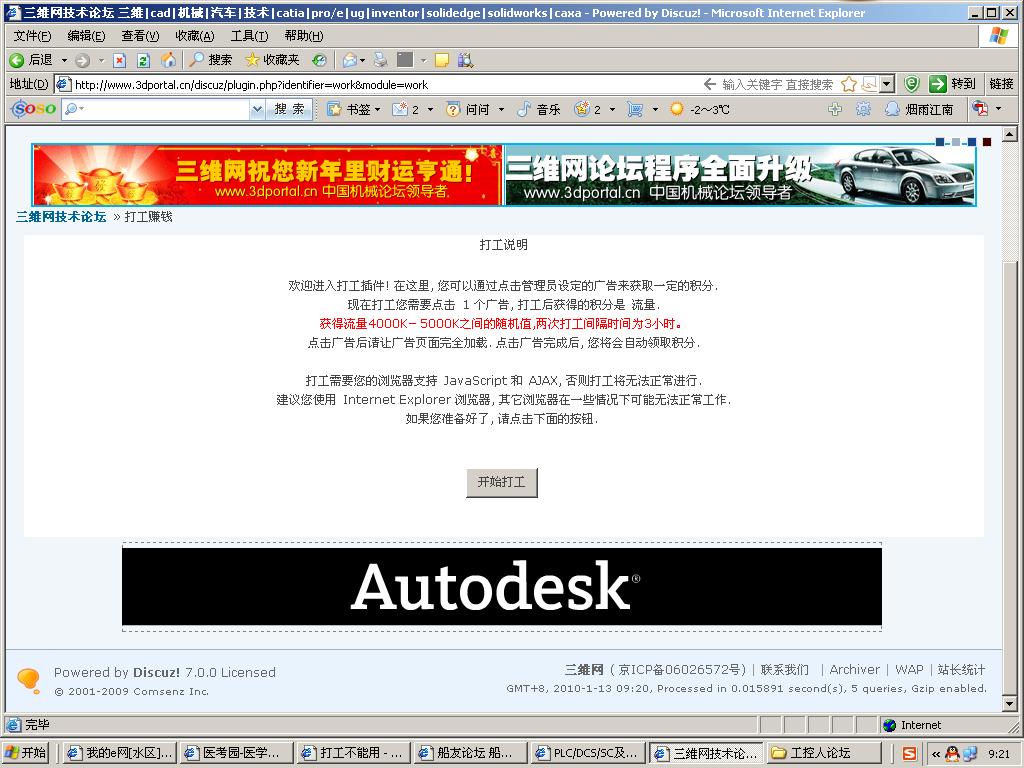Screen dimensions: 1024x768
Task: Expand the Forward button history dropdown
Action: 101,60
